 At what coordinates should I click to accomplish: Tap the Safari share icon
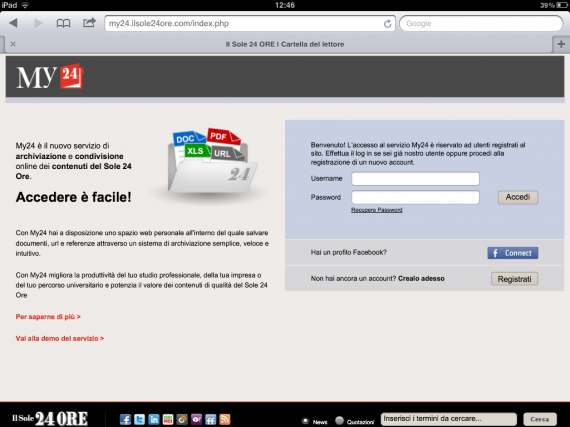89,23
